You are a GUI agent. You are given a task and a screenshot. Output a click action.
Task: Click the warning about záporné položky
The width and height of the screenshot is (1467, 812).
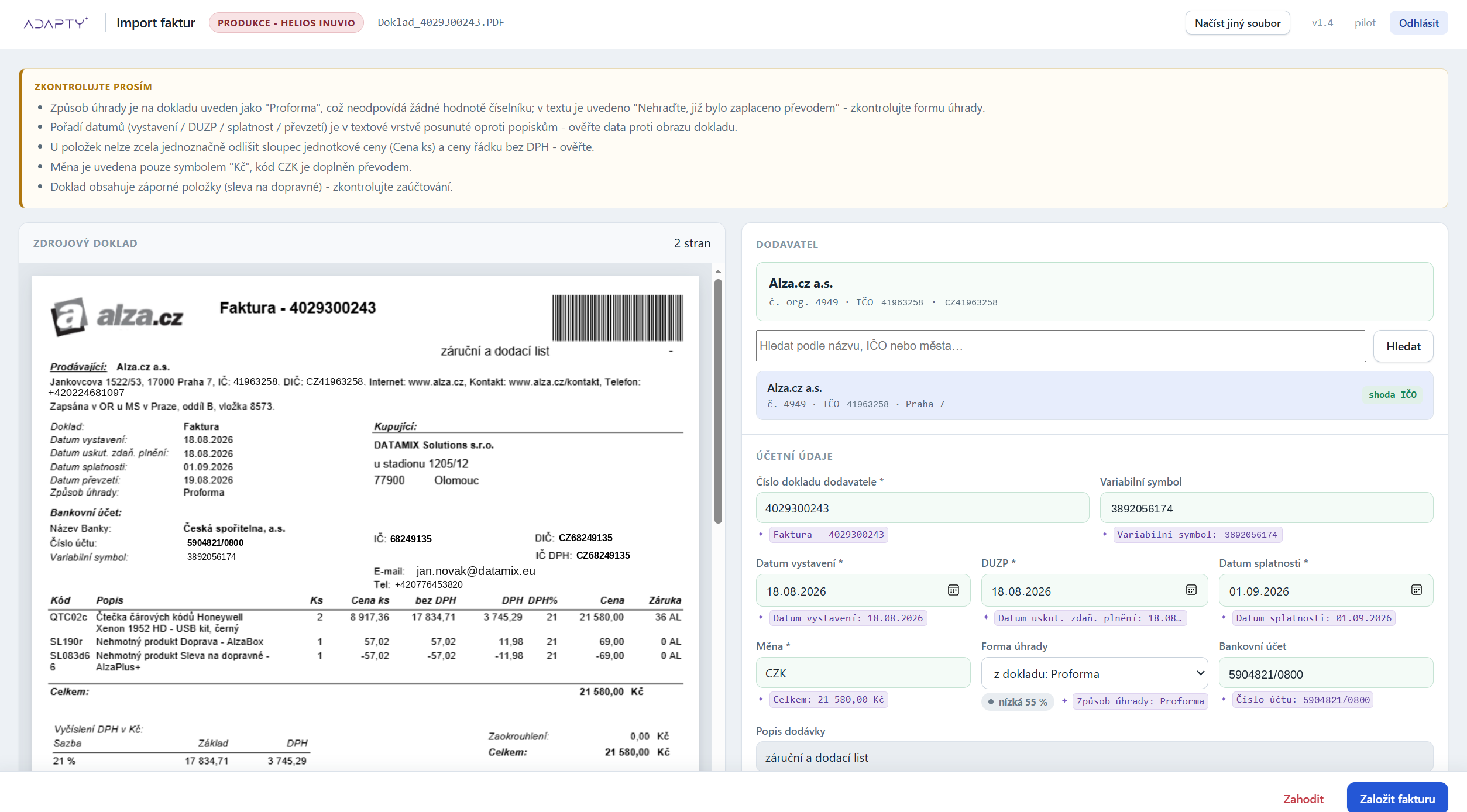pos(252,187)
